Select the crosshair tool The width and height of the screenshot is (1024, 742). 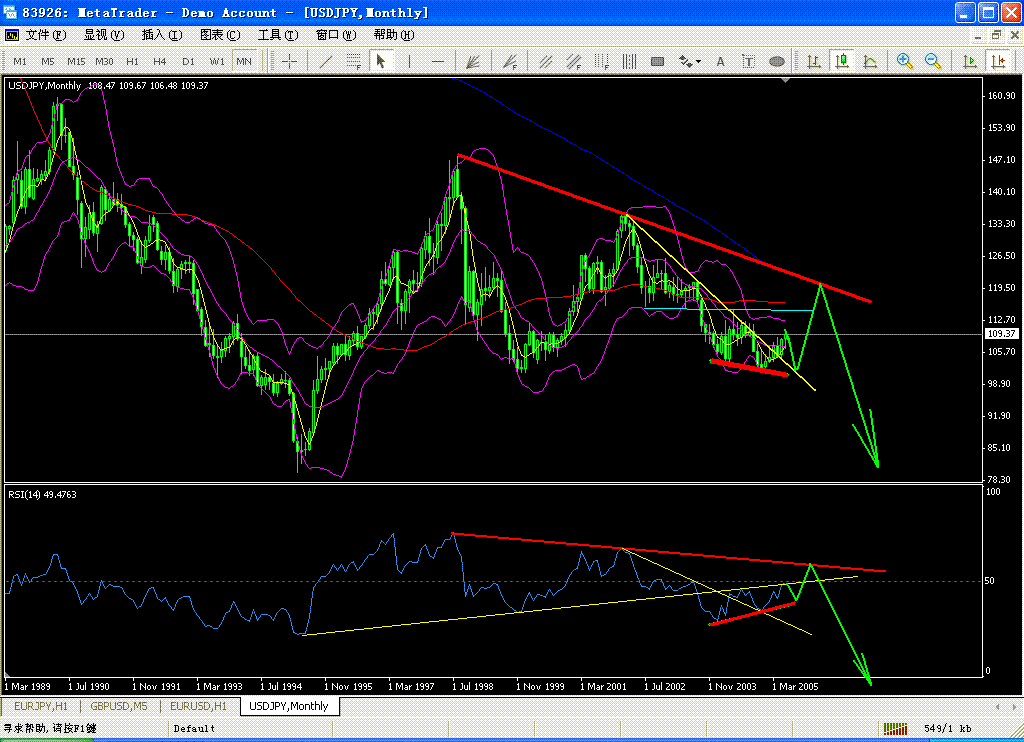290,61
